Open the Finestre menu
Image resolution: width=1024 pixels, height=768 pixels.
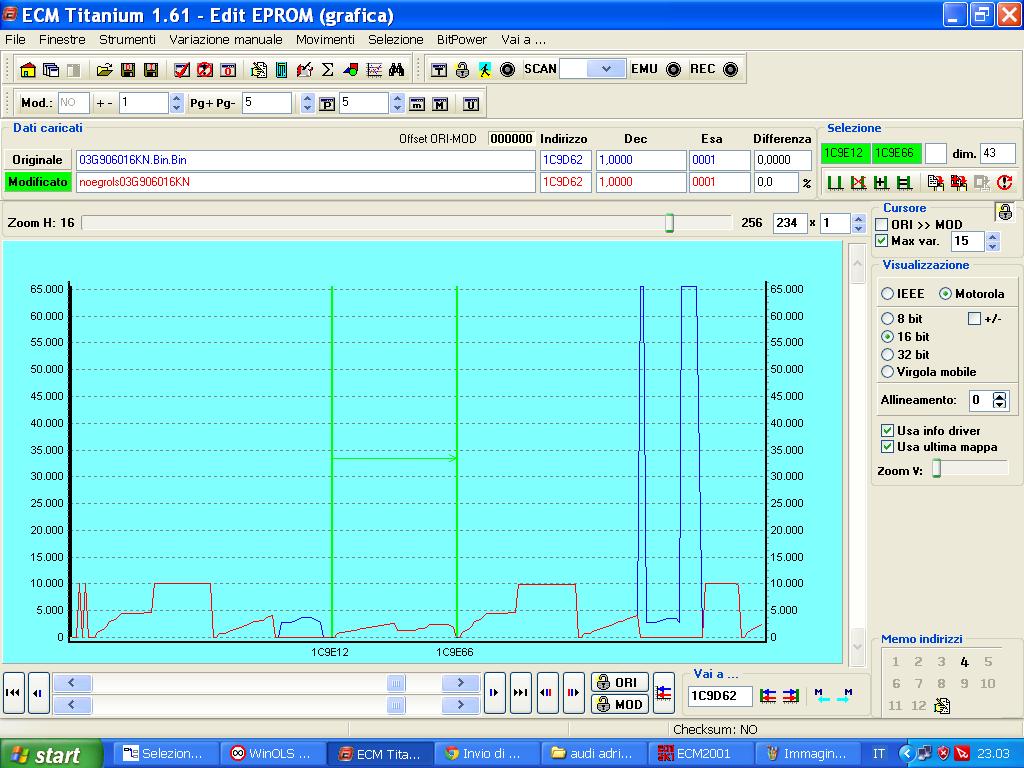pos(62,40)
